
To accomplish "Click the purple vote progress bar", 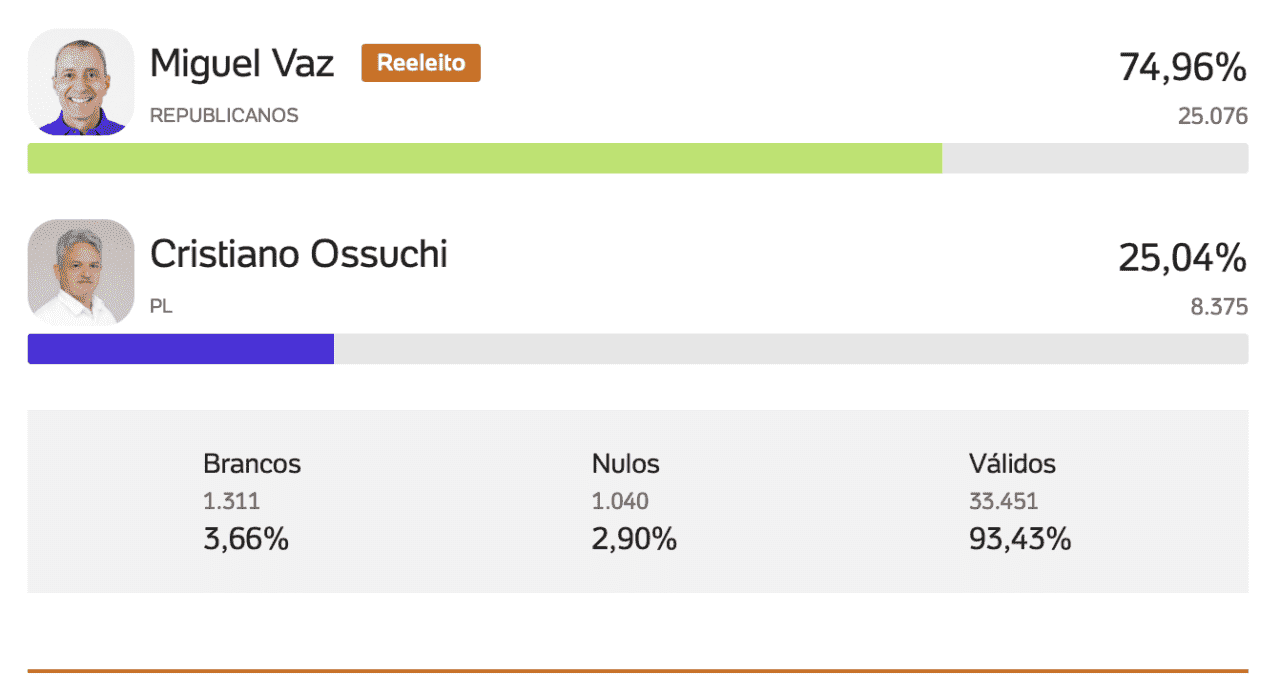I will [x=181, y=349].
